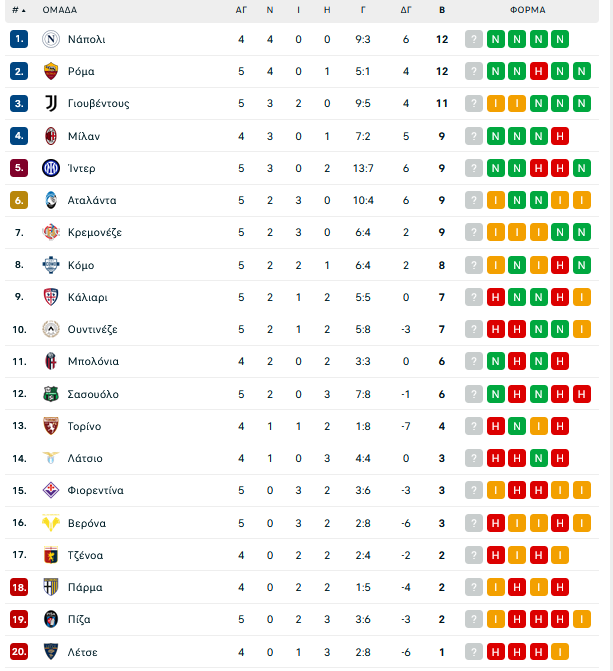Click the red rank 18 position badge

pos(19,587)
